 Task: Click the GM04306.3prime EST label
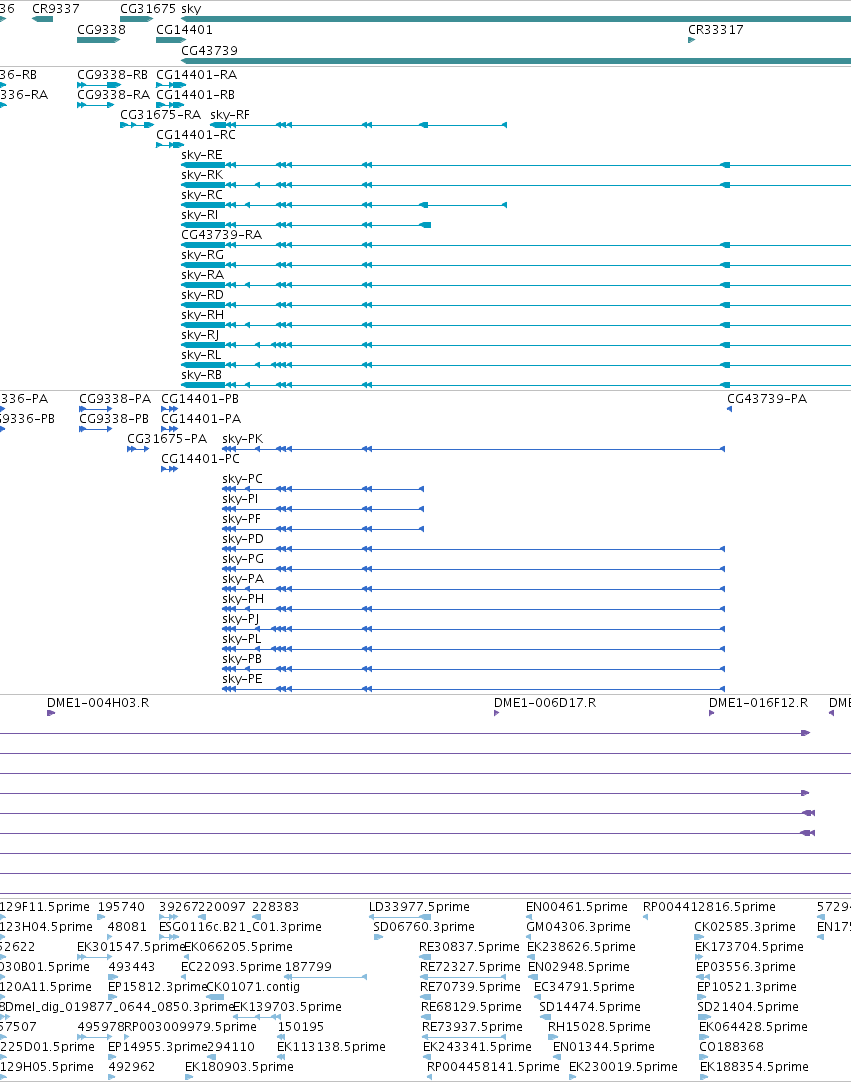pyautogui.click(x=578, y=926)
